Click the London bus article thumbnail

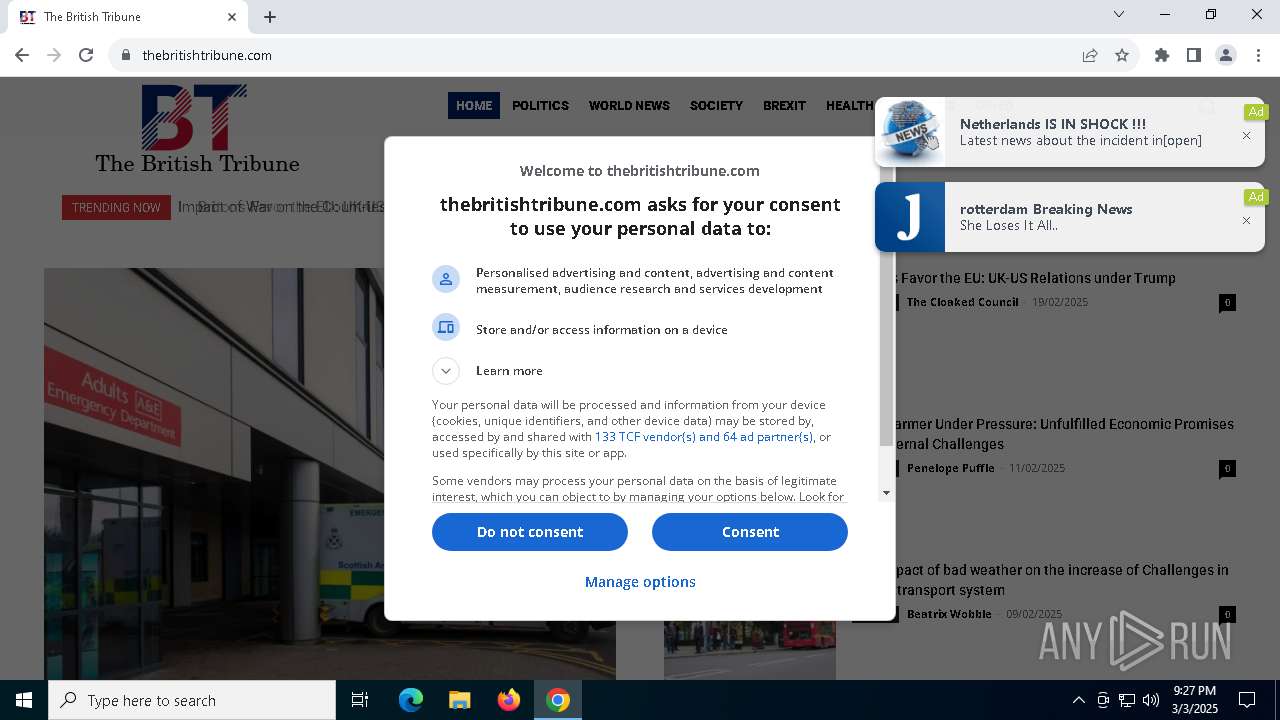click(x=750, y=650)
